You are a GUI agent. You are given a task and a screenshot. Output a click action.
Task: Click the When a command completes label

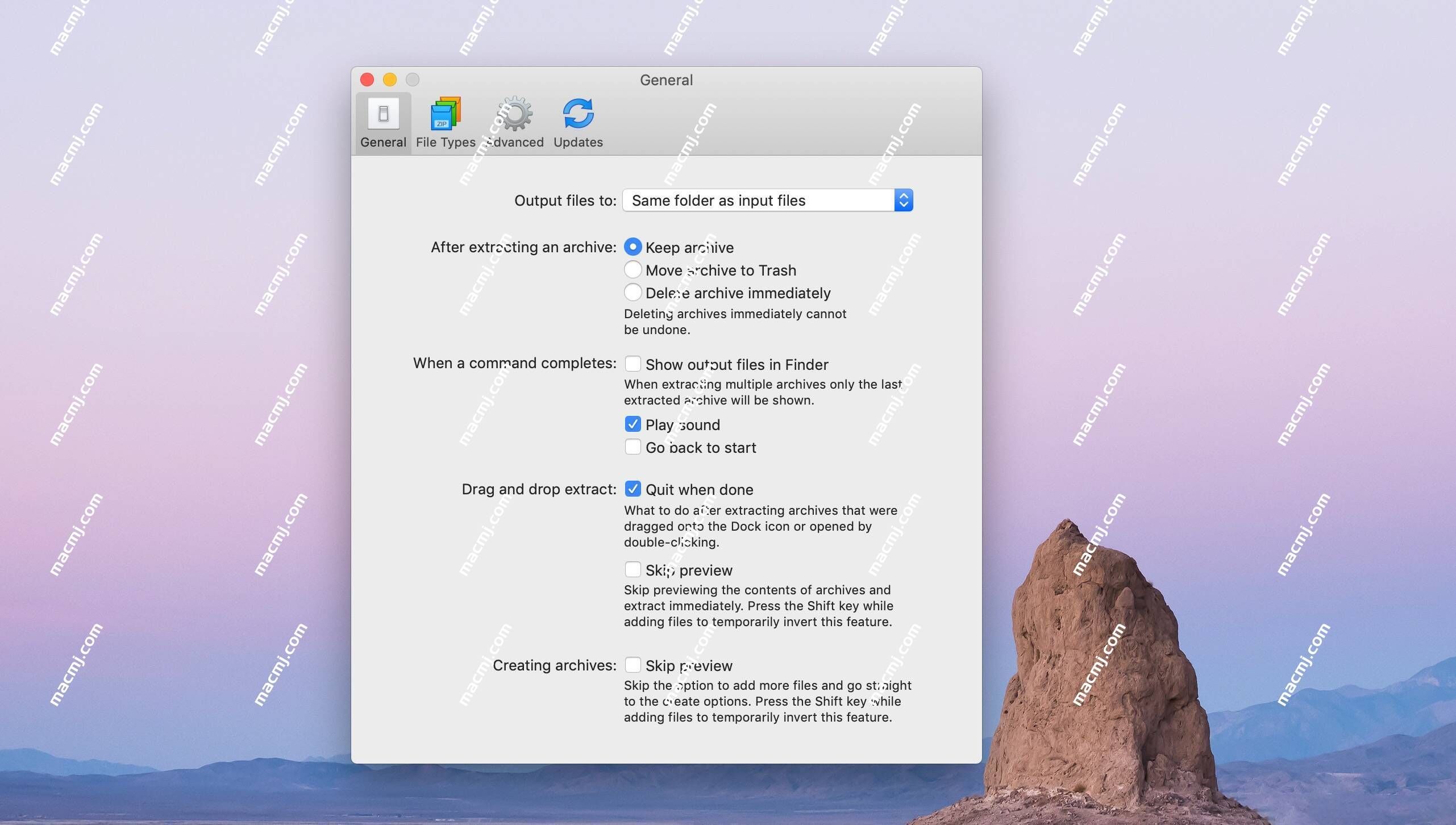(x=515, y=363)
